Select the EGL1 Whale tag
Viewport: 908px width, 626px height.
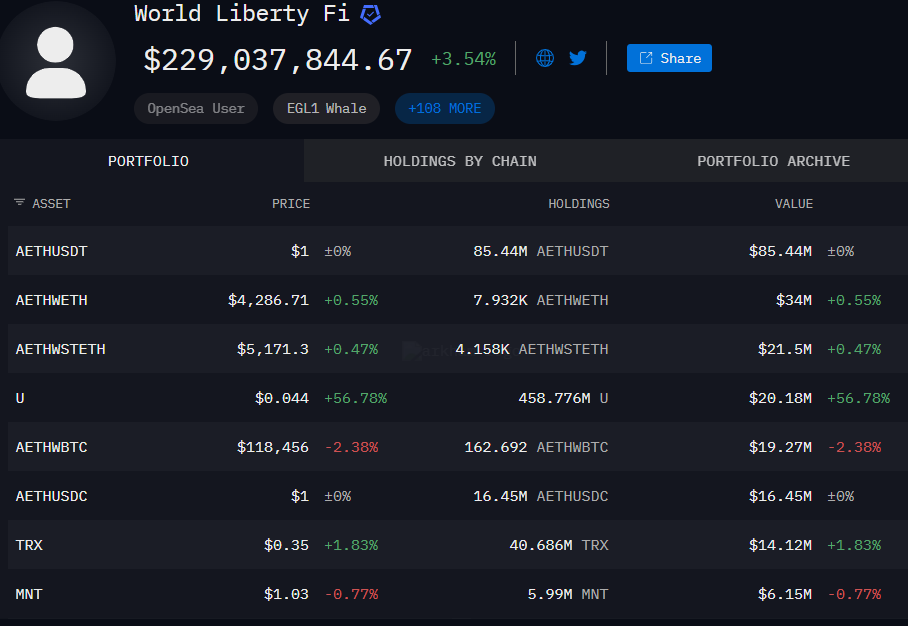click(x=327, y=108)
